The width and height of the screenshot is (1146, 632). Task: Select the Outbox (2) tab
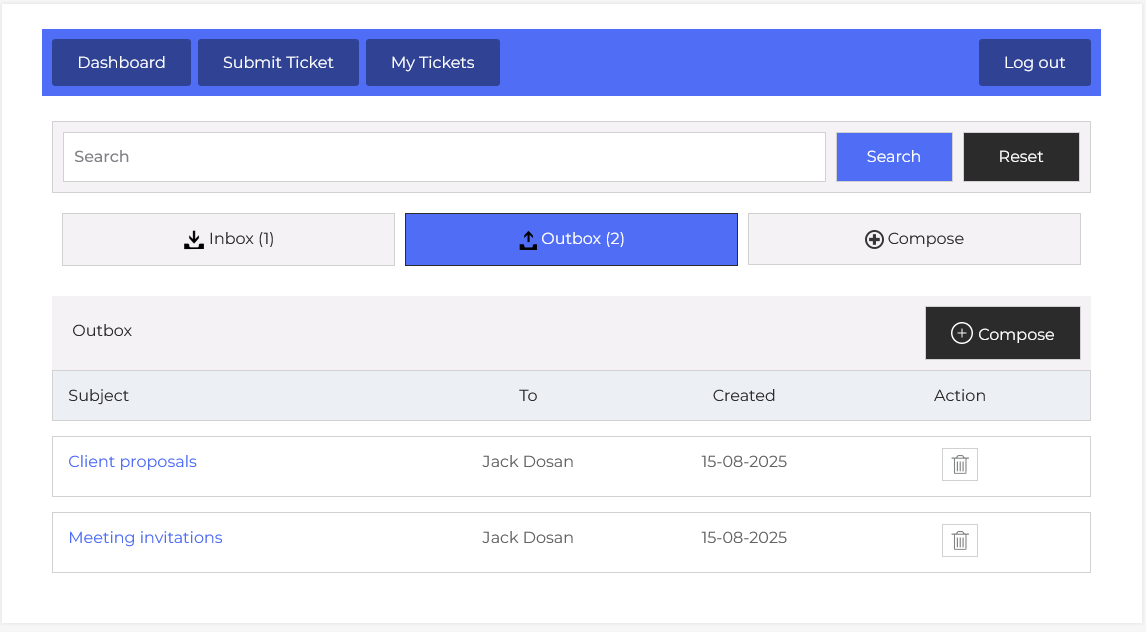[x=571, y=239]
